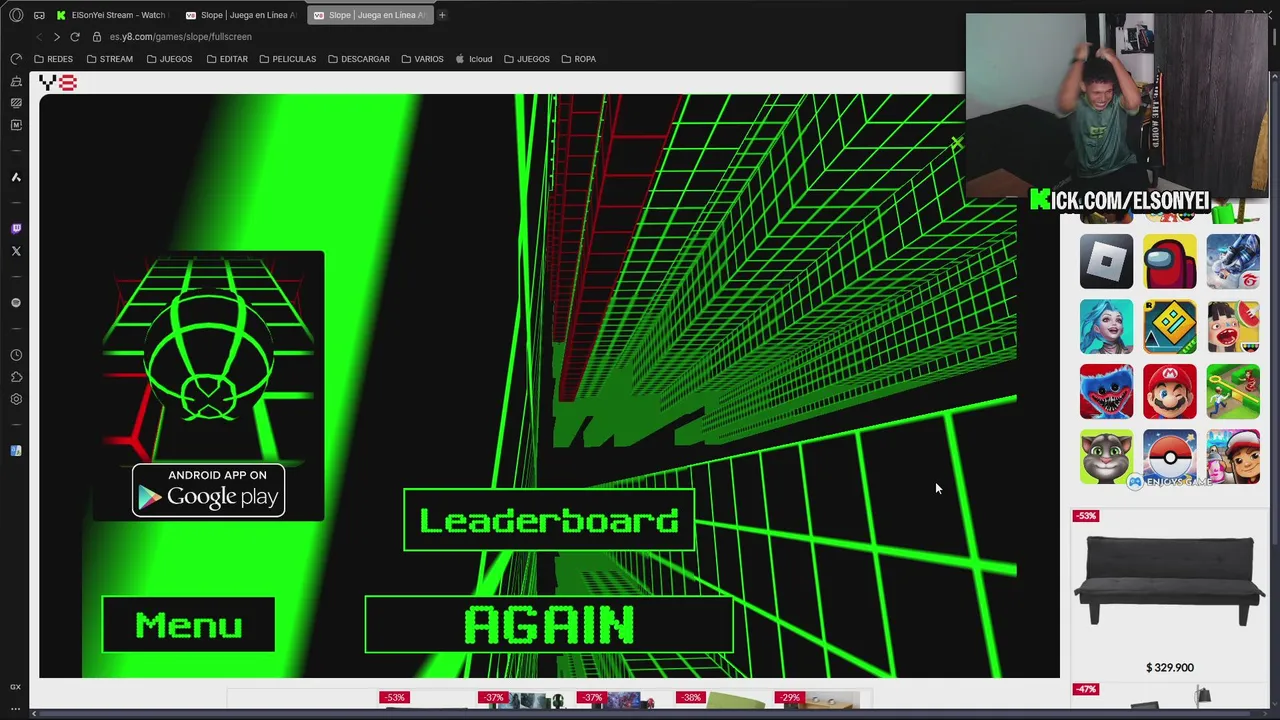Open the VARIOS bookmarks folder

coord(422,59)
